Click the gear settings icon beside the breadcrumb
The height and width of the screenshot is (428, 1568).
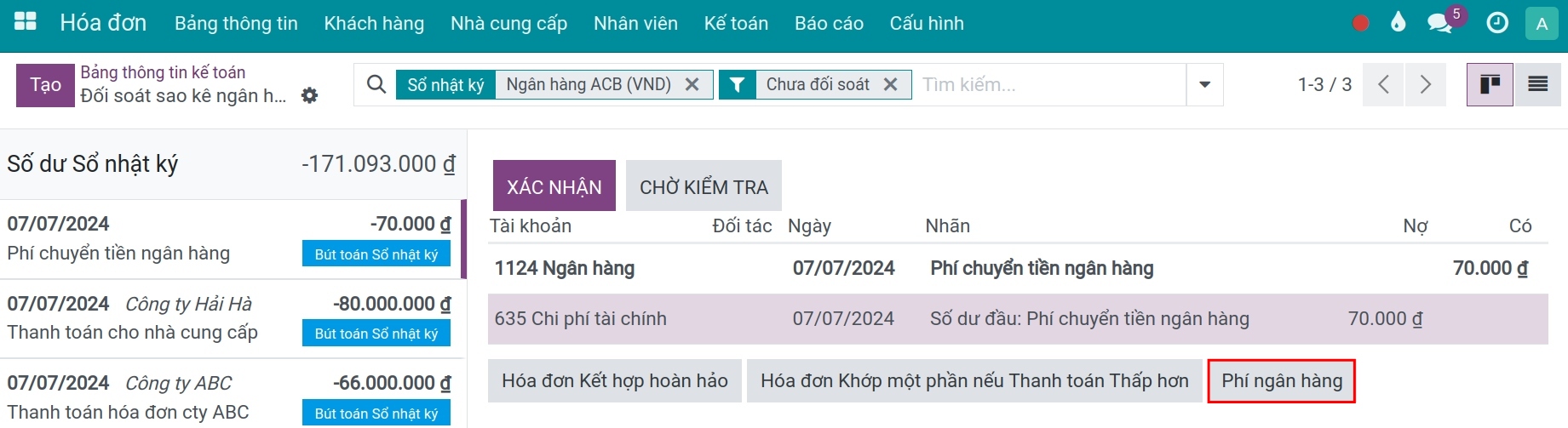[309, 95]
